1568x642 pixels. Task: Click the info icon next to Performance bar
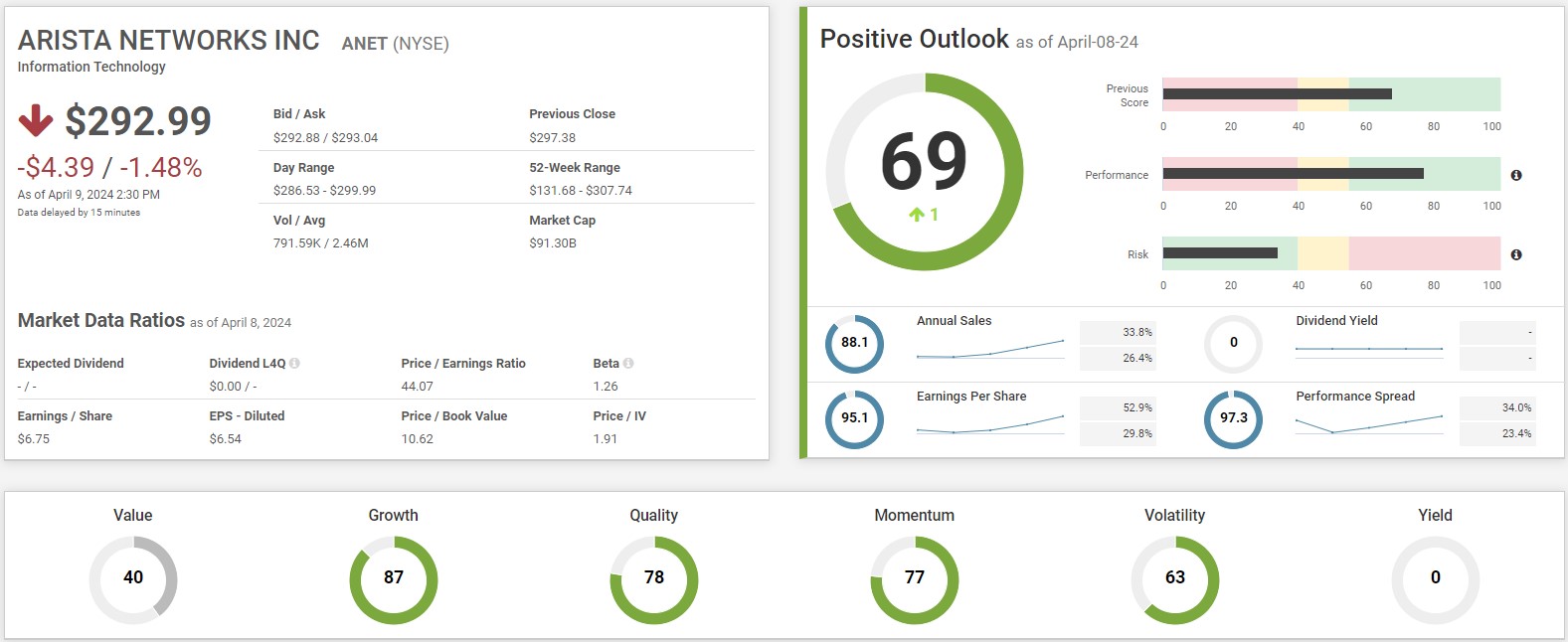click(1516, 175)
